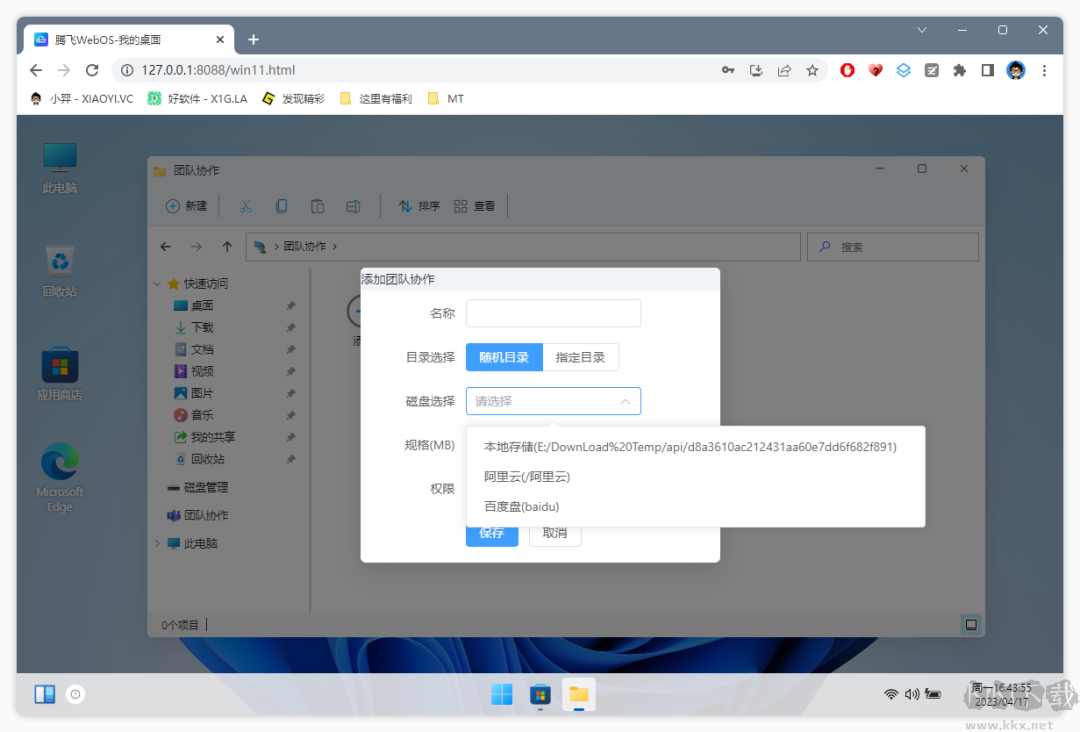
Task: Click the 保存 button
Action: 492,533
